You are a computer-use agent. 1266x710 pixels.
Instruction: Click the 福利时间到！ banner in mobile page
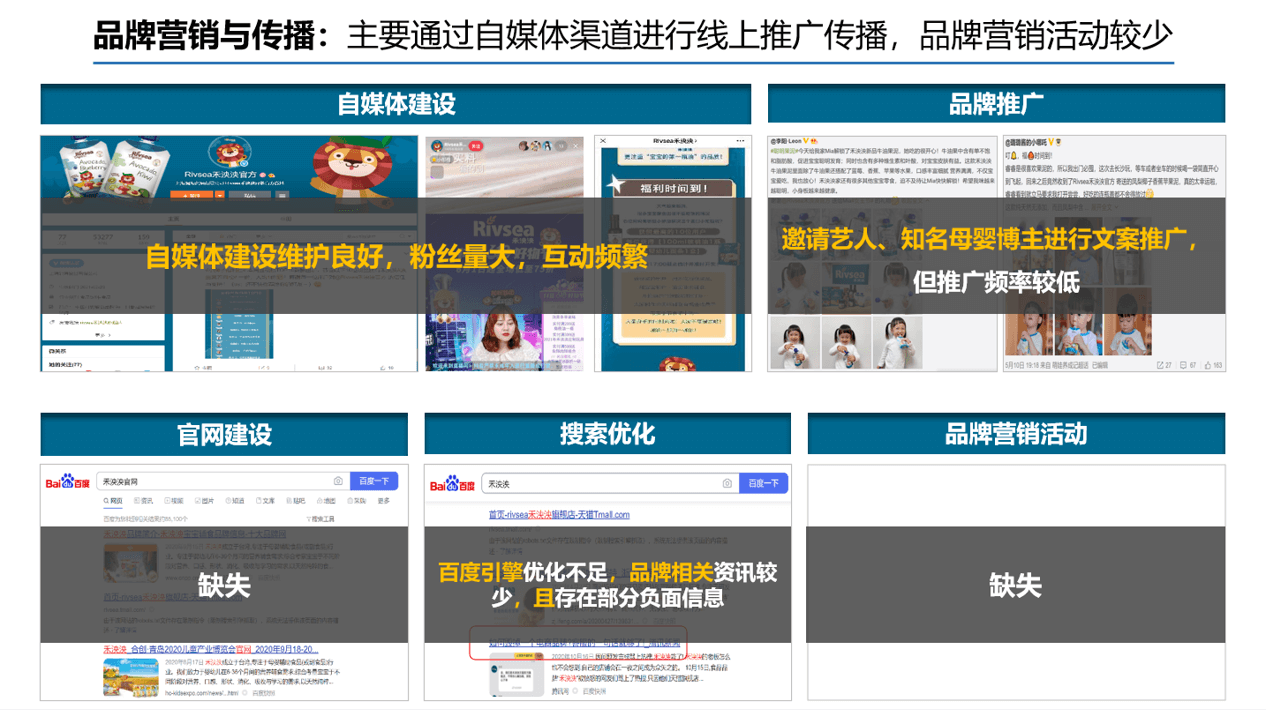pos(672,187)
